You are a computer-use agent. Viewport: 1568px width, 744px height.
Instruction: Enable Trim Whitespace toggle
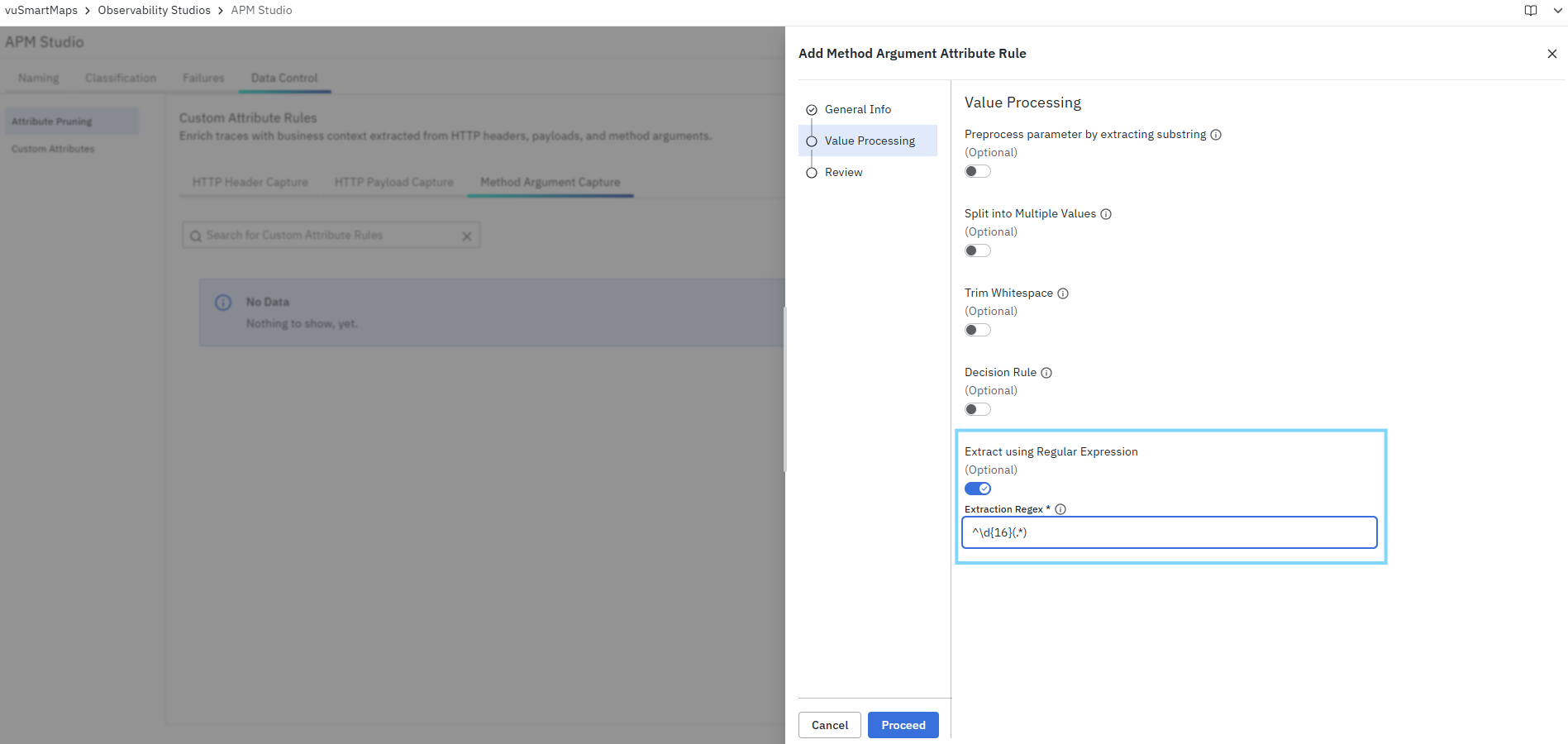point(978,330)
